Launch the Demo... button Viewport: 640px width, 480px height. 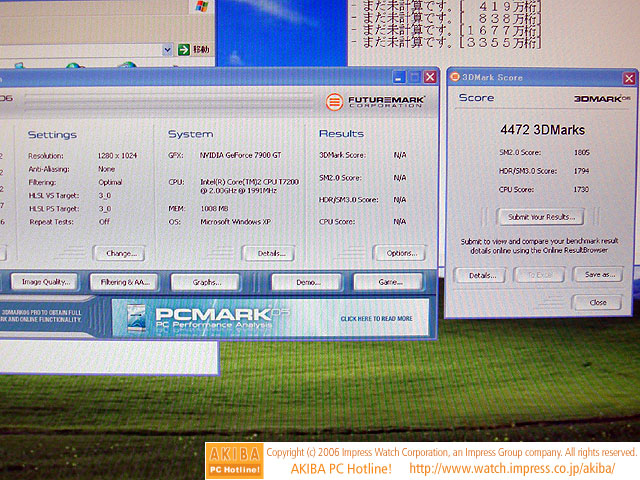[x=308, y=282]
